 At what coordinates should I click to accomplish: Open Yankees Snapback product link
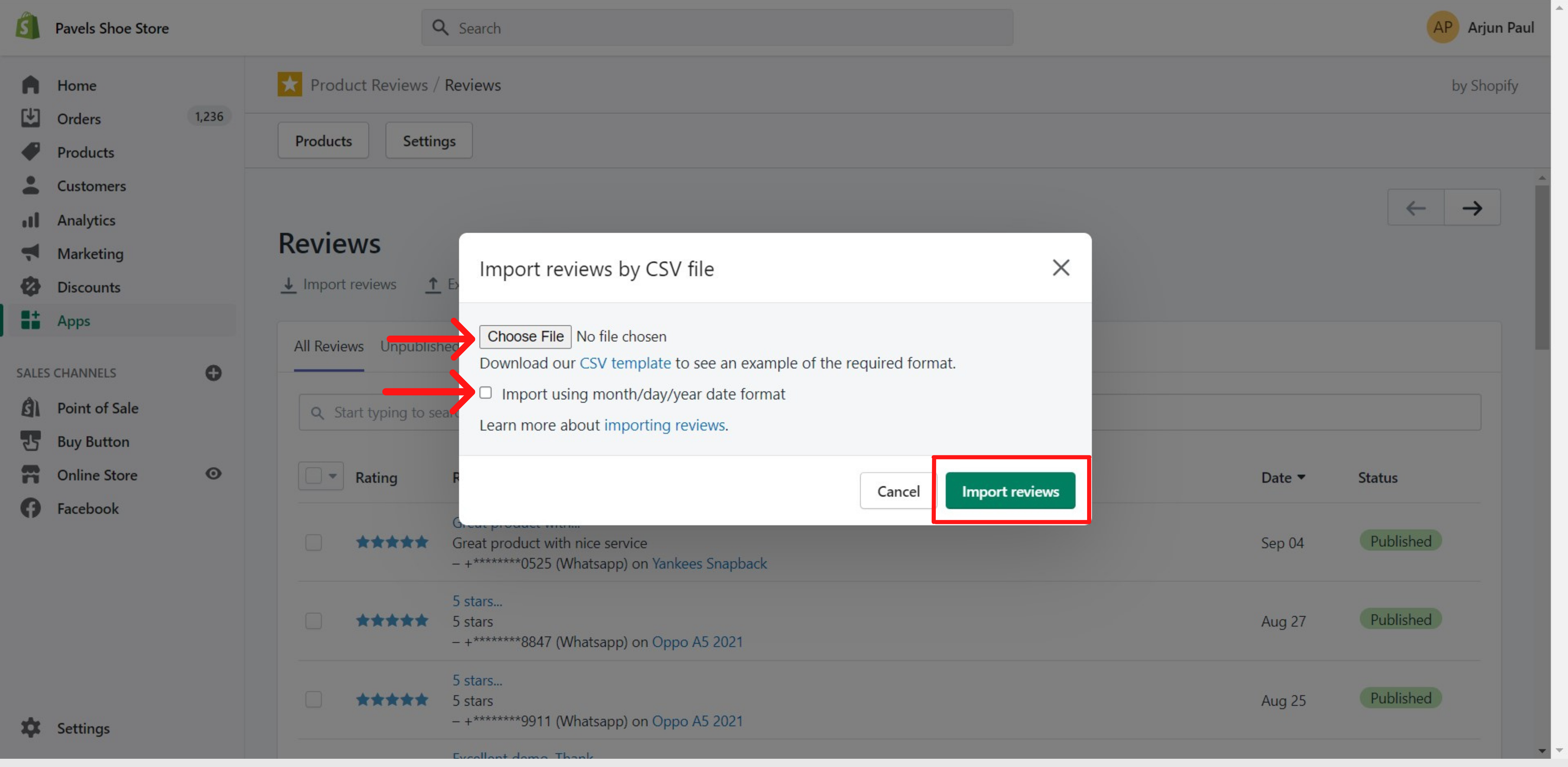pyautogui.click(x=709, y=564)
